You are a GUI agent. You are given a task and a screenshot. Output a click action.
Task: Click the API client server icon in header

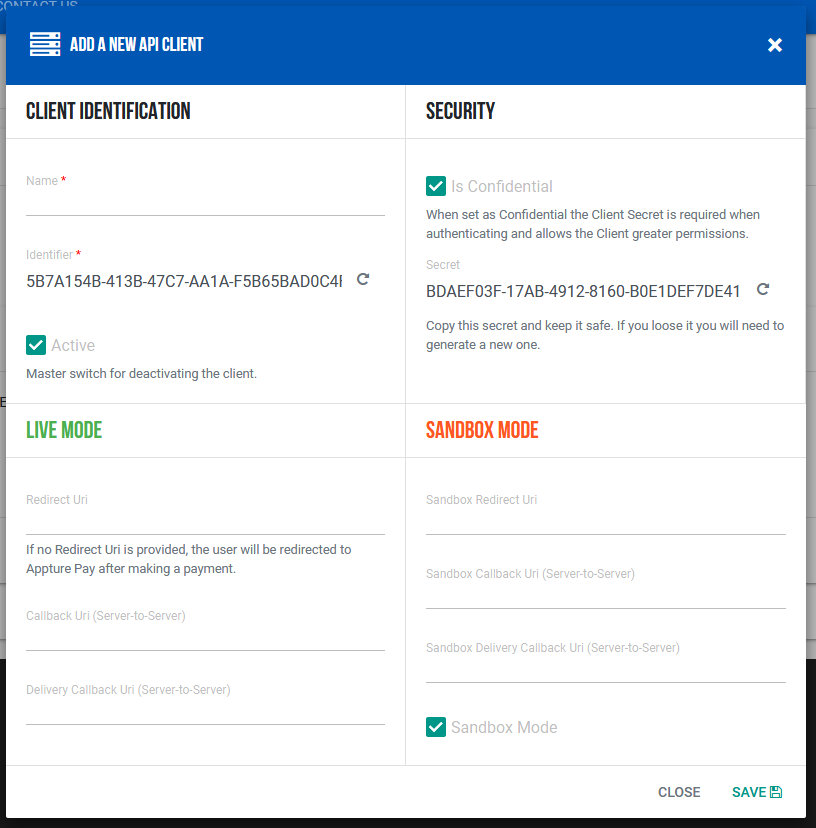pos(45,44)
